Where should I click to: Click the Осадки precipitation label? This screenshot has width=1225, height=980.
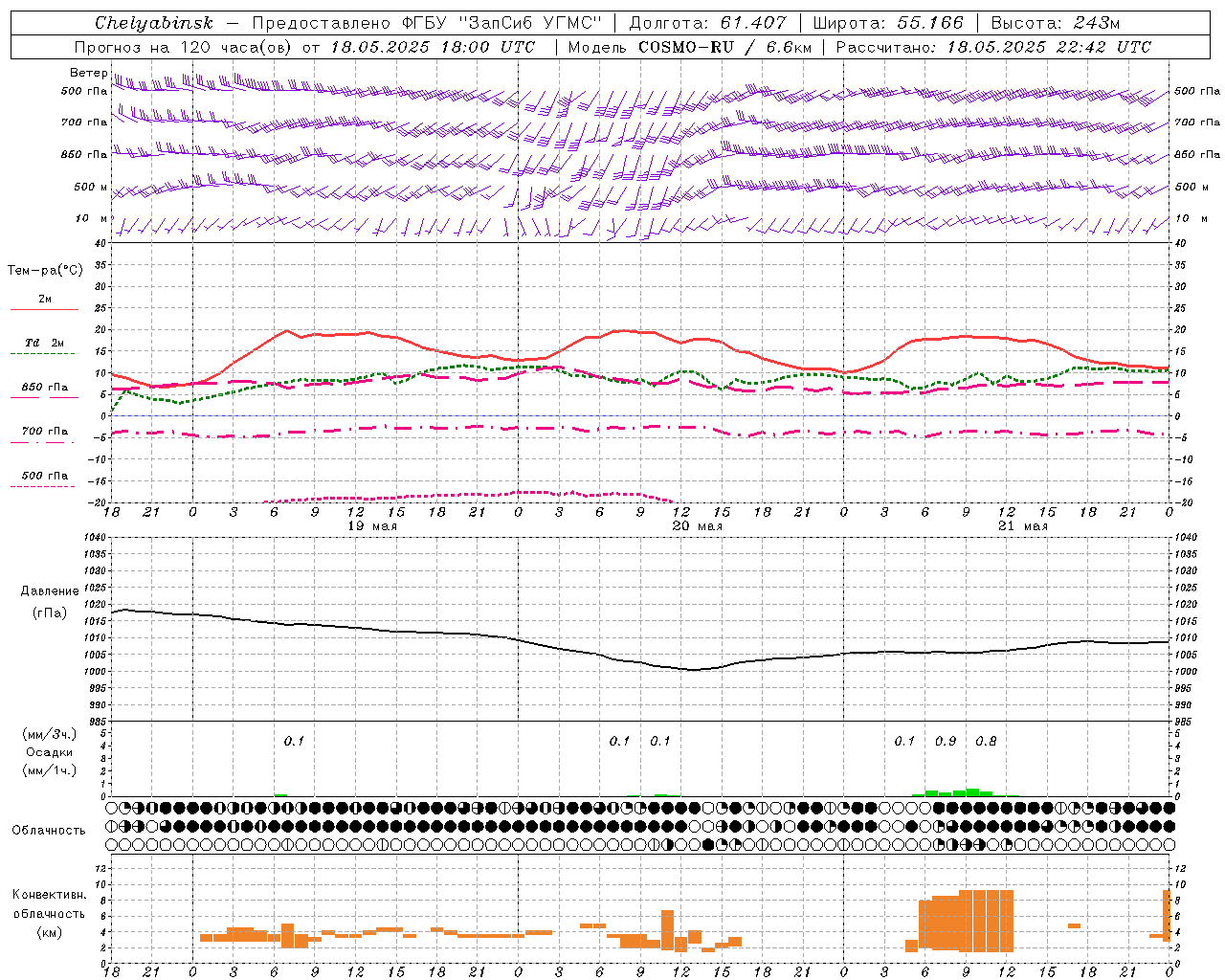(x=50, y=752)
